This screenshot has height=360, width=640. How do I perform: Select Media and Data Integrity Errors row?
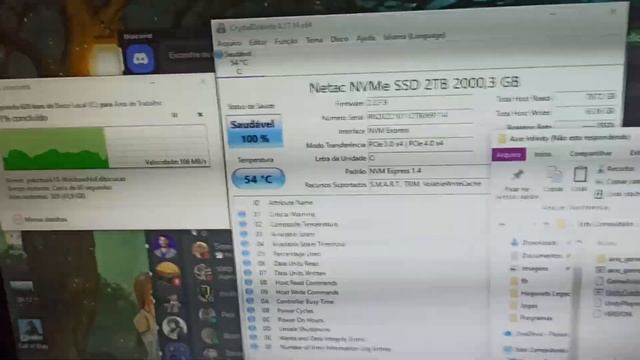point(370,338)
